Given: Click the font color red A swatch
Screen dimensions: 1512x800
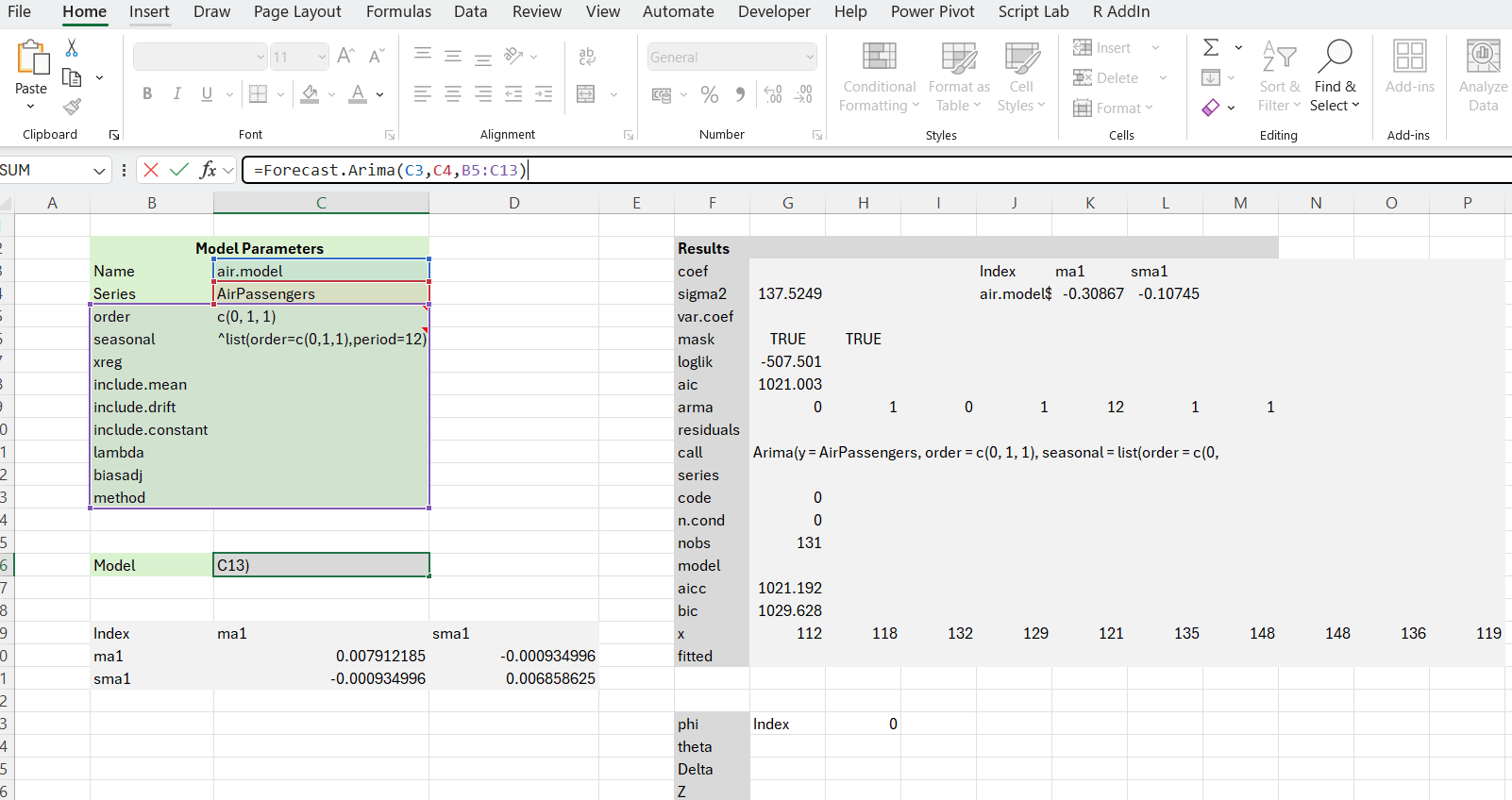Looking at the screenshot, I should (x=358, y=93).
